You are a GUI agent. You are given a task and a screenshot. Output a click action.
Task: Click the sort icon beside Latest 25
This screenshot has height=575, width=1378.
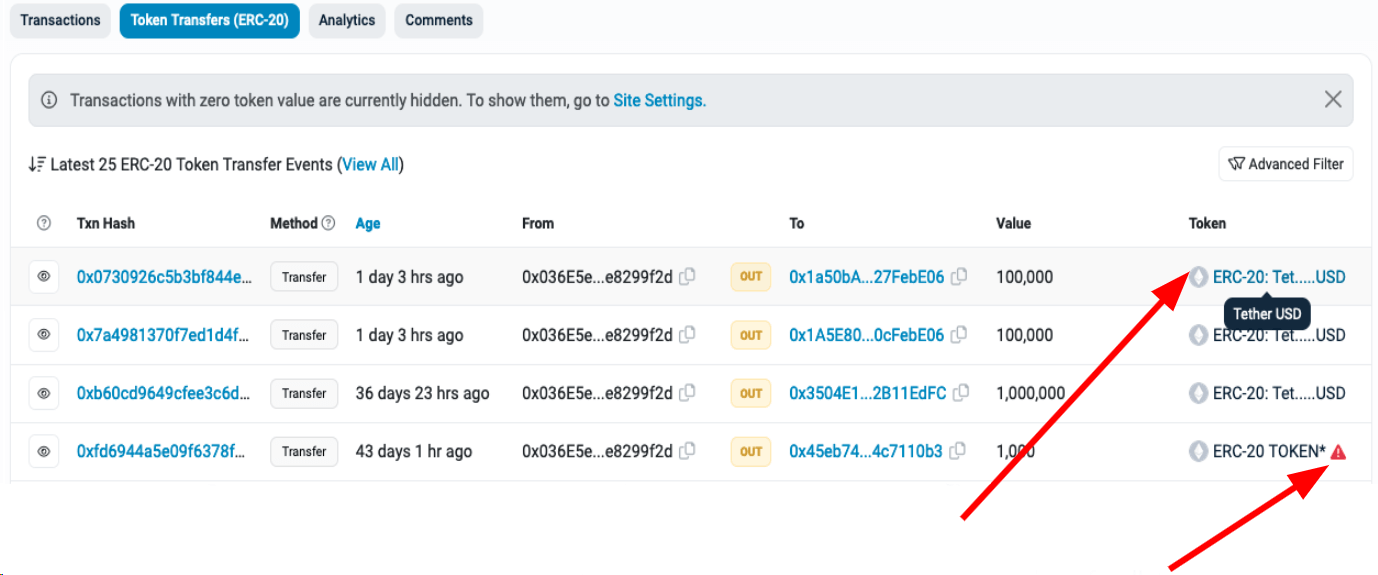click(37, 164)
